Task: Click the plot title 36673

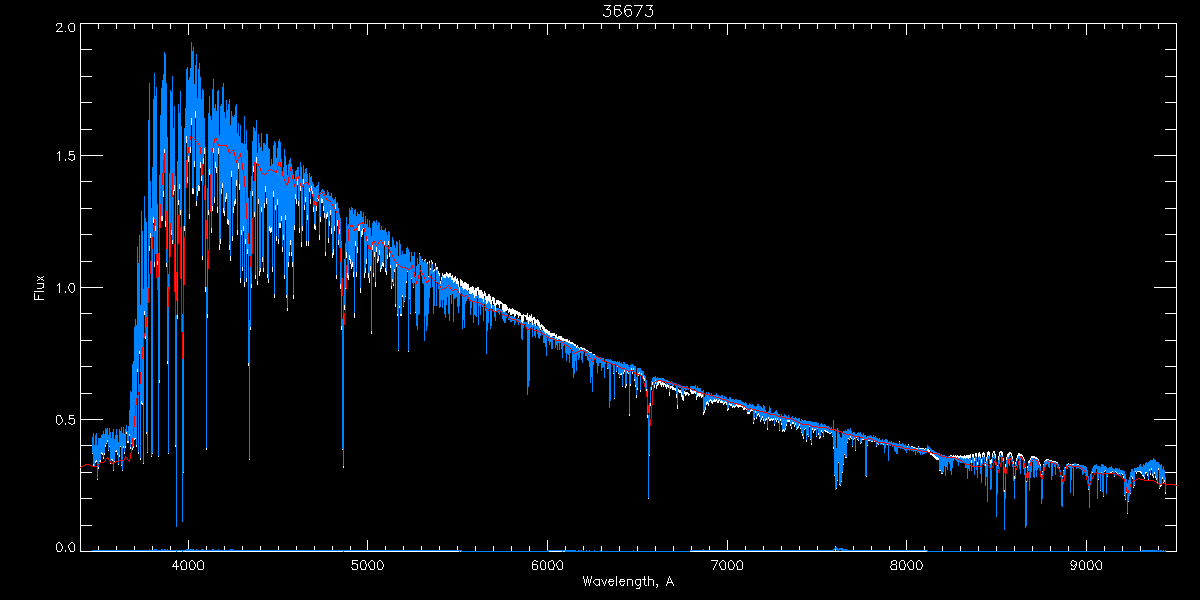Action: pos(627,11)
